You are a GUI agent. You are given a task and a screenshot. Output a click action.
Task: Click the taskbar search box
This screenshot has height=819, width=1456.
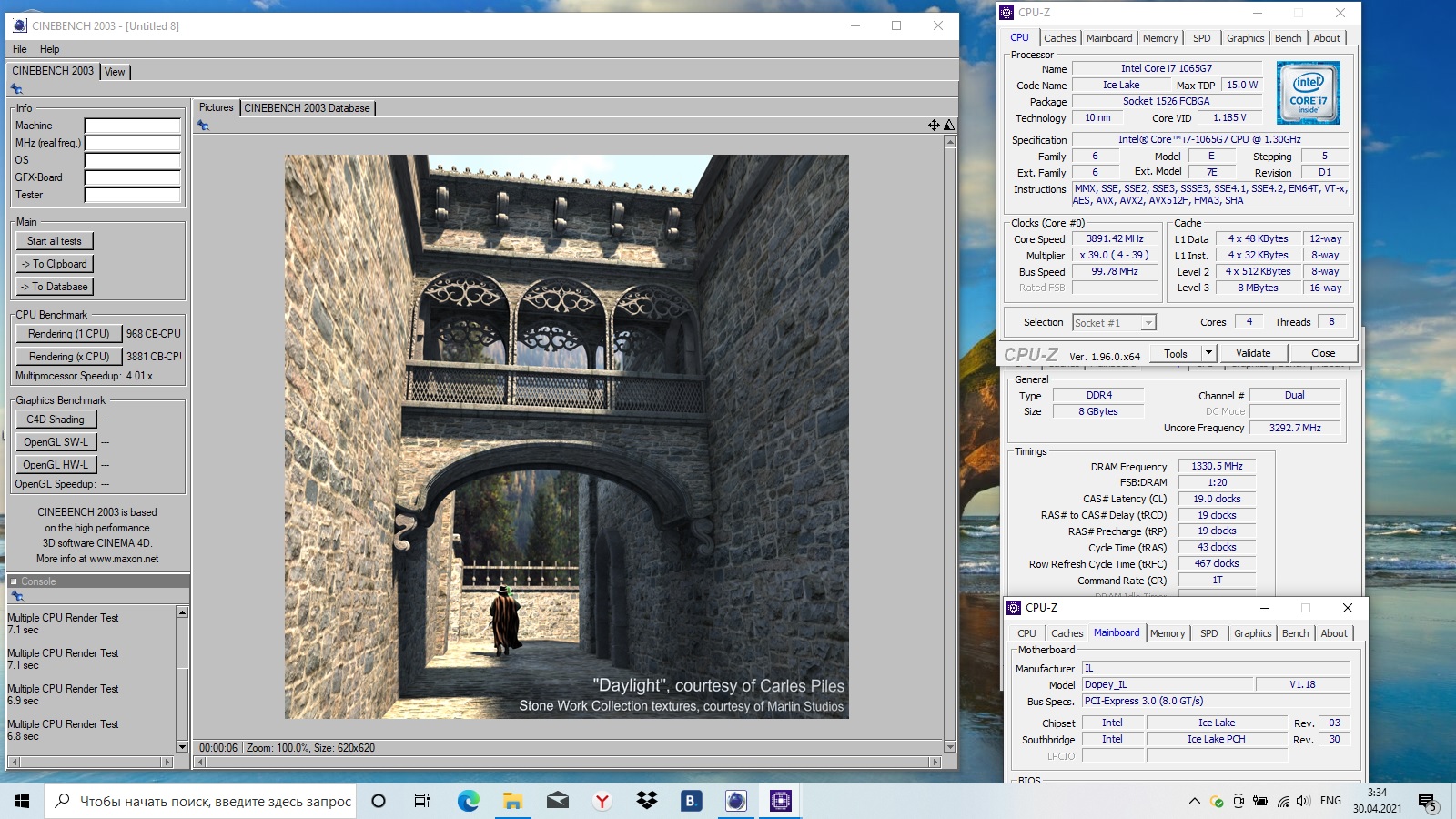[x=200, y=801]
